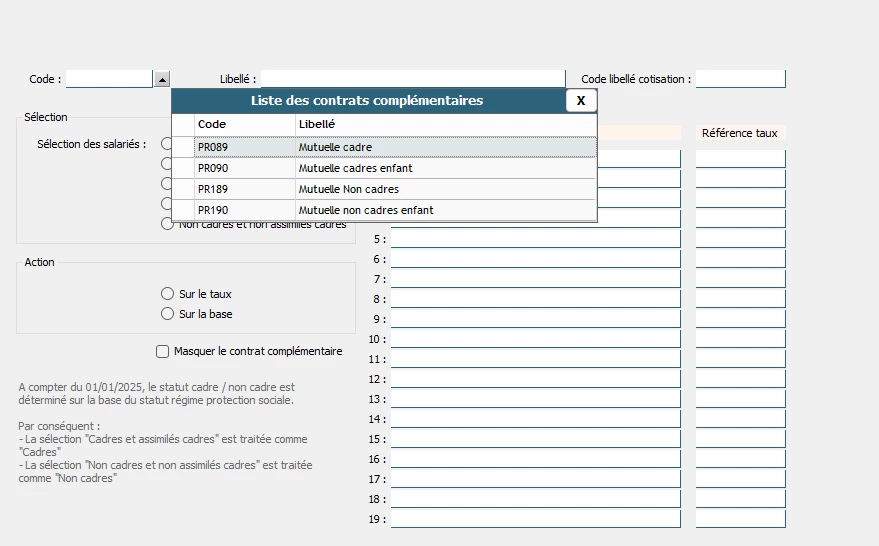
Task: Focus the Libellé text field
Action: point(413,79)
